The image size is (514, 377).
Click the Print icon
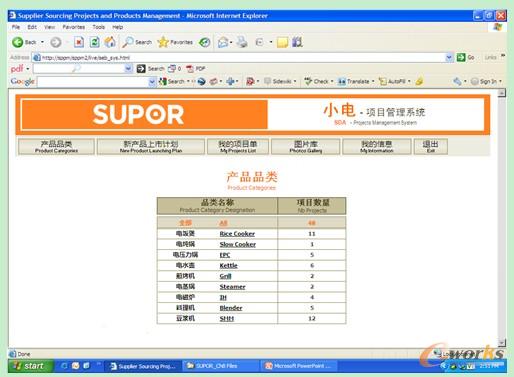(242, 42)
